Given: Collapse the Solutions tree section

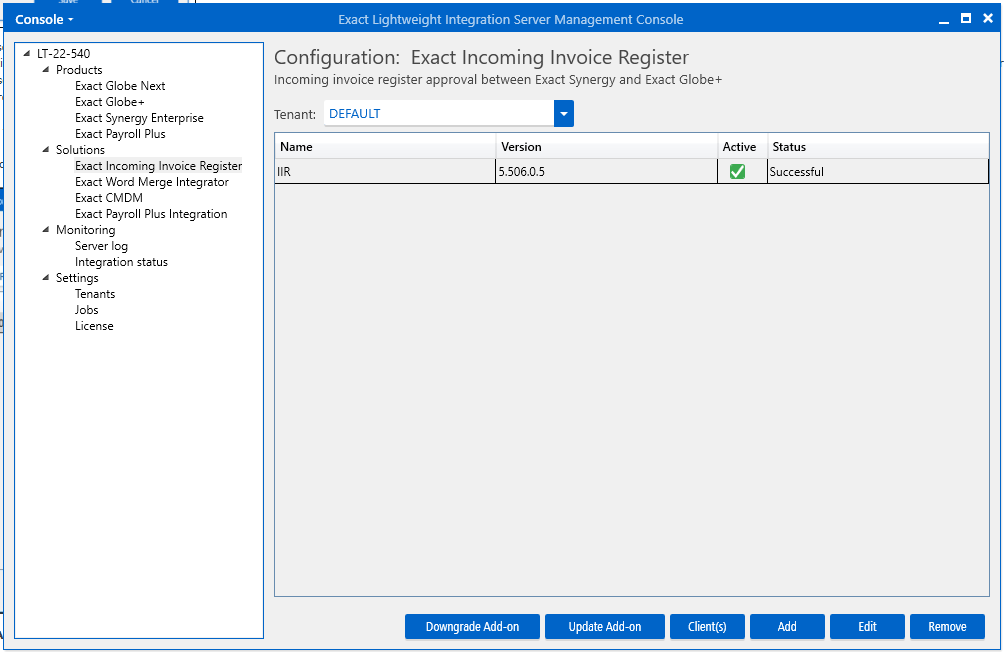Looking at the screenshot, I should [46, 150].
